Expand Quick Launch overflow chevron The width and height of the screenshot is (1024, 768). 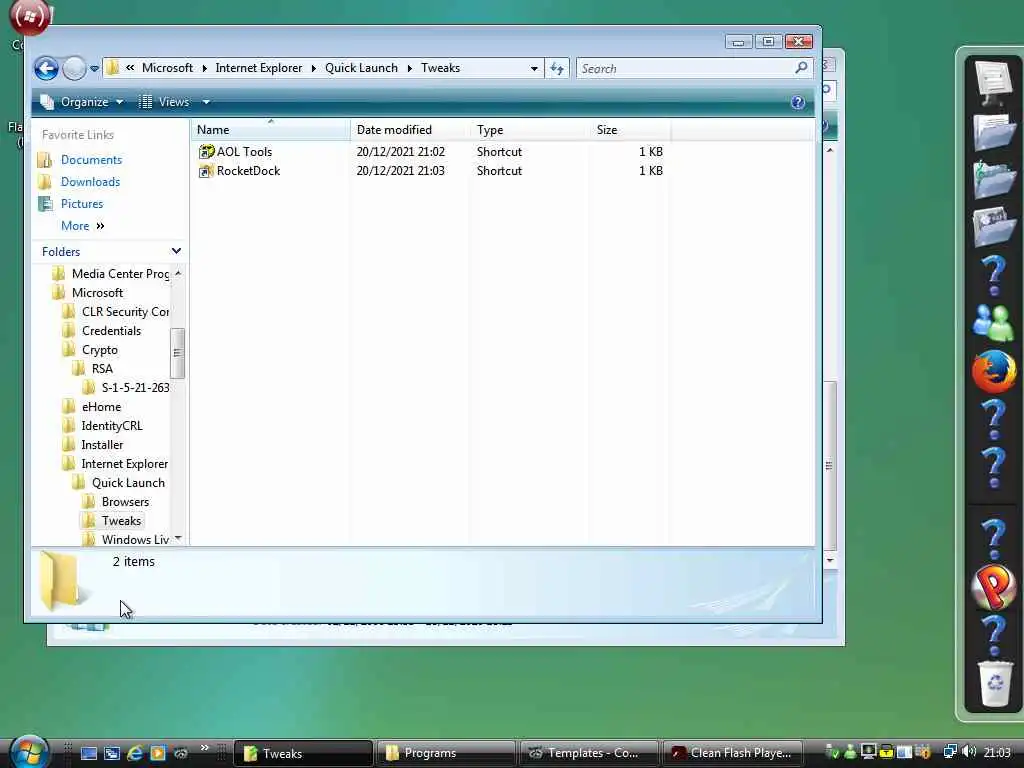pos(205,748)
